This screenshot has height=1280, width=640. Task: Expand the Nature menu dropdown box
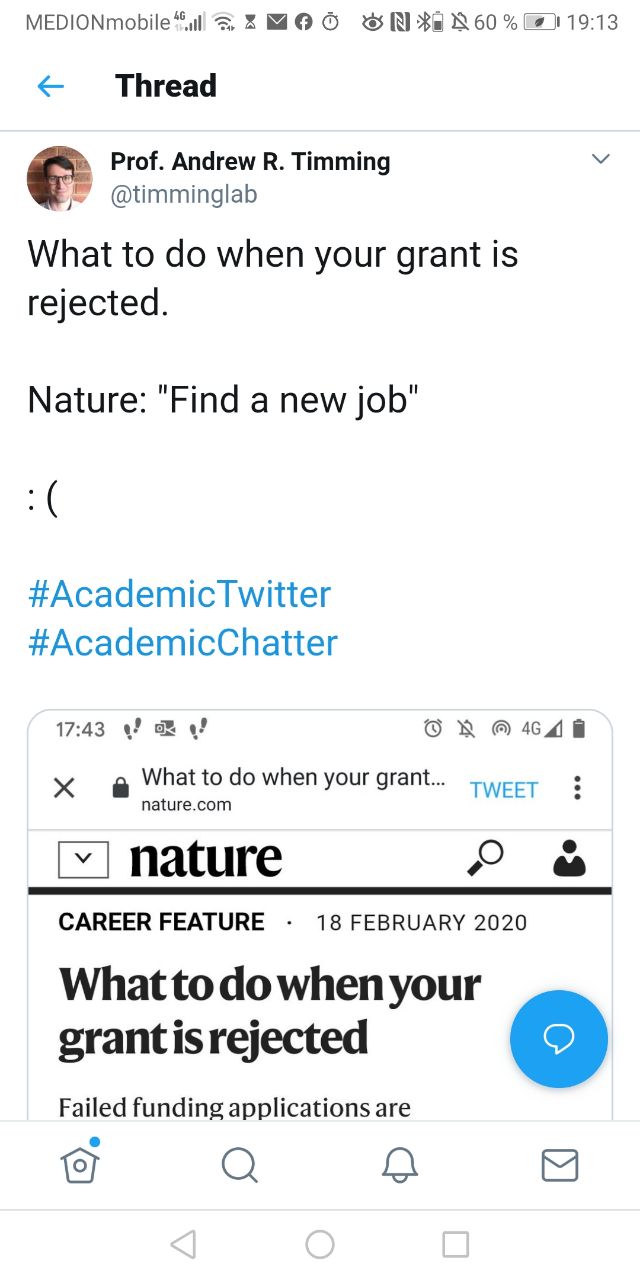point(83,859)
